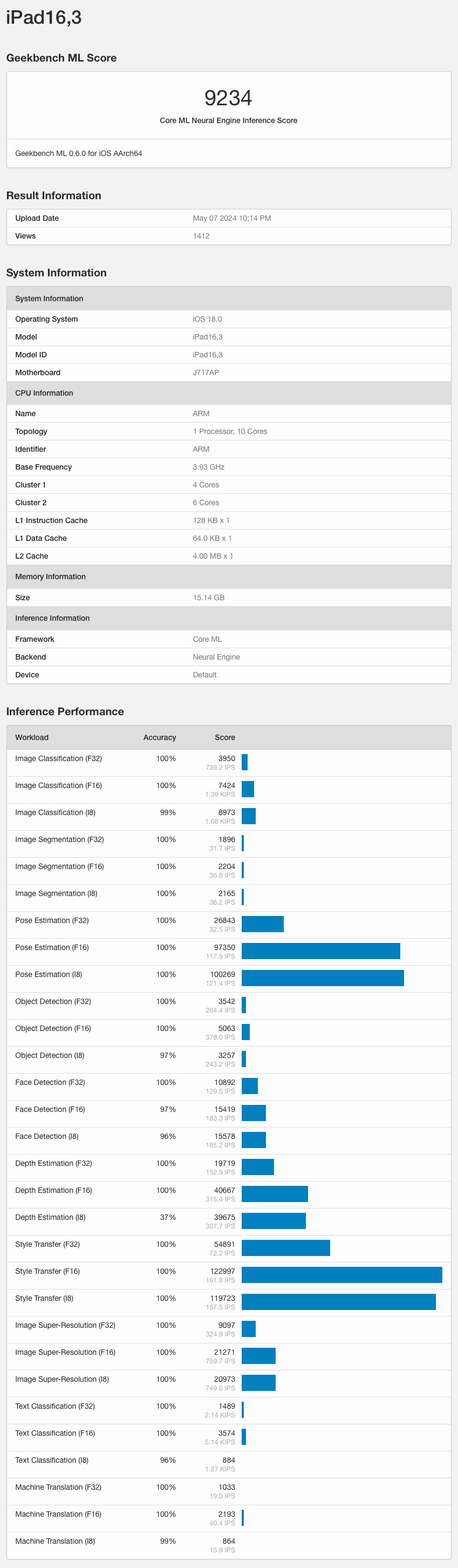Image resolution: width=458 pixels, height=1568 pixels.
Task: Select the base frequency 3.93 GHz
Action: point(209,467)
